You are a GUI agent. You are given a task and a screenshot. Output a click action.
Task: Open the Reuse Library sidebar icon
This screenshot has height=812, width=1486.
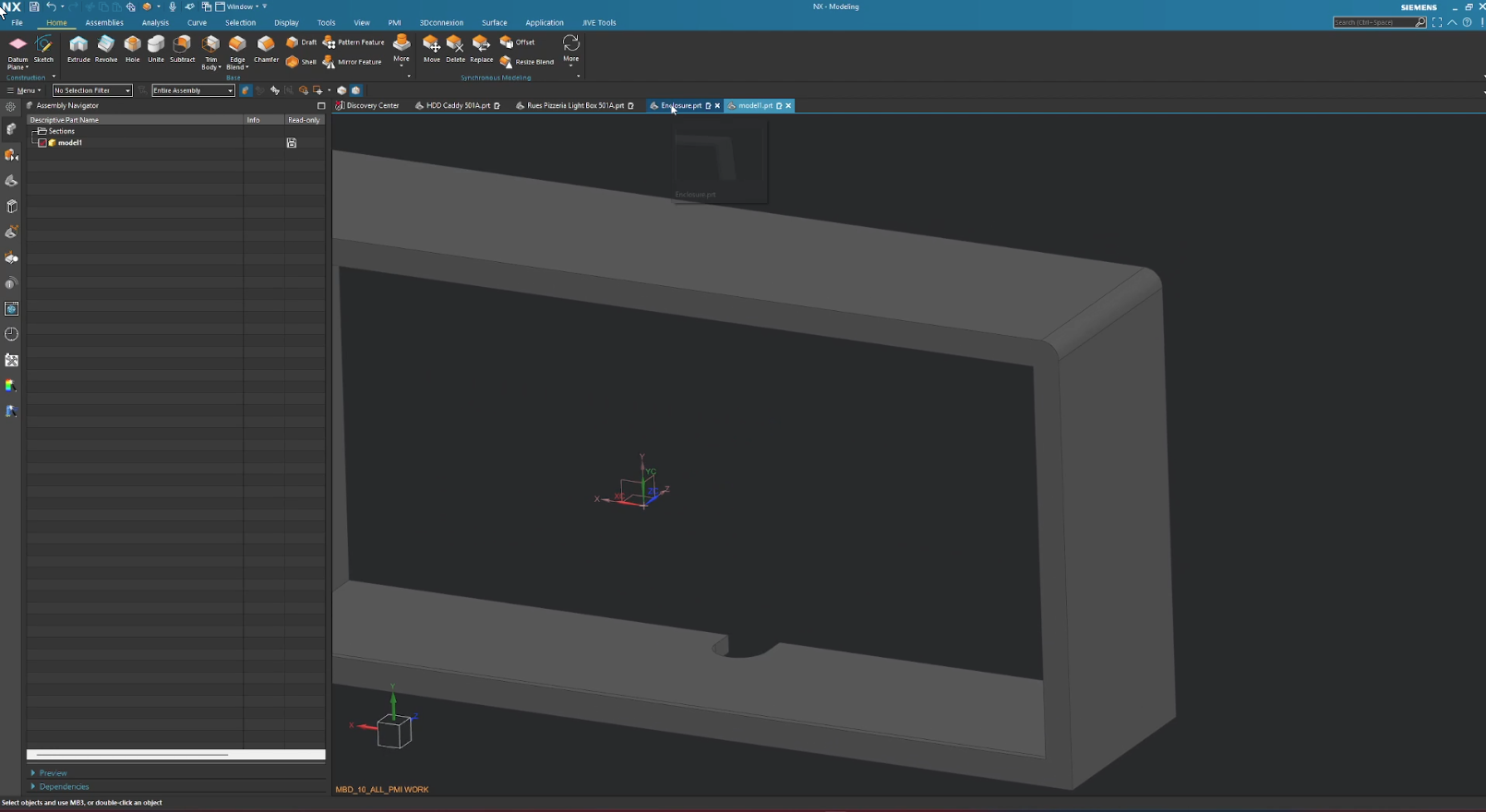point(11,207)
